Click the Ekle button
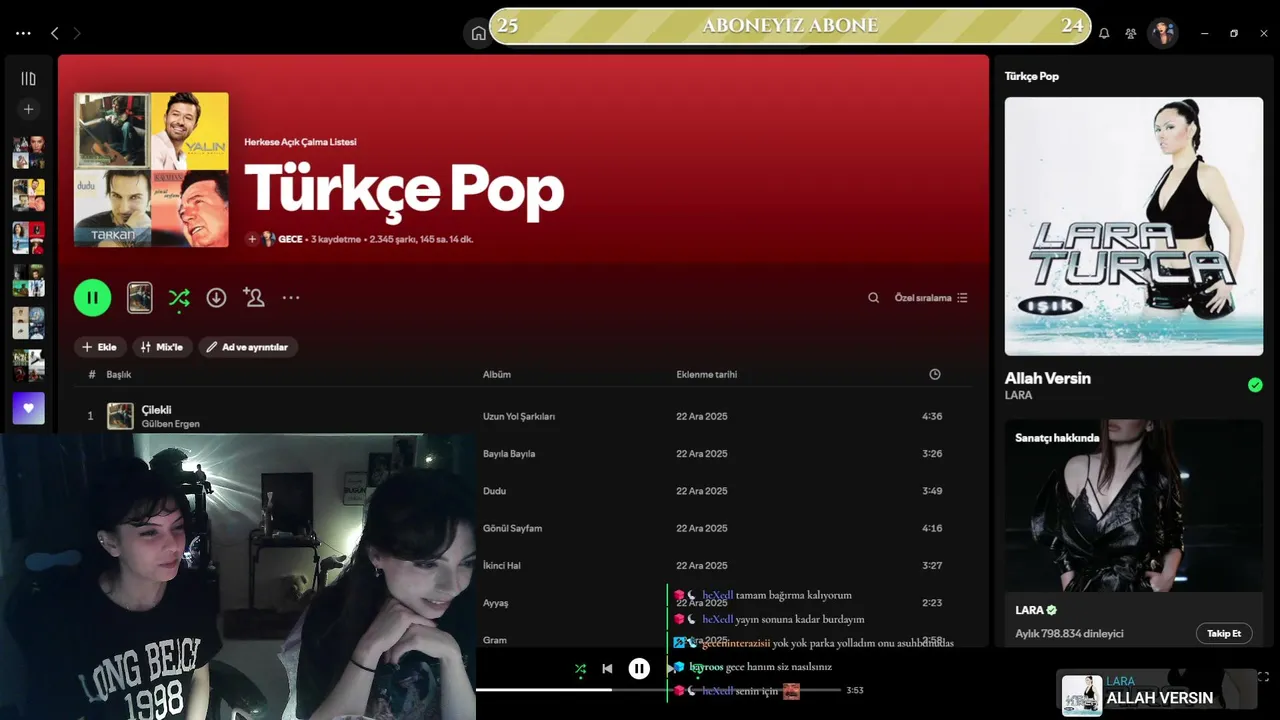The height and width of the screenshot is (720, 1280). (x=100, y=347)
